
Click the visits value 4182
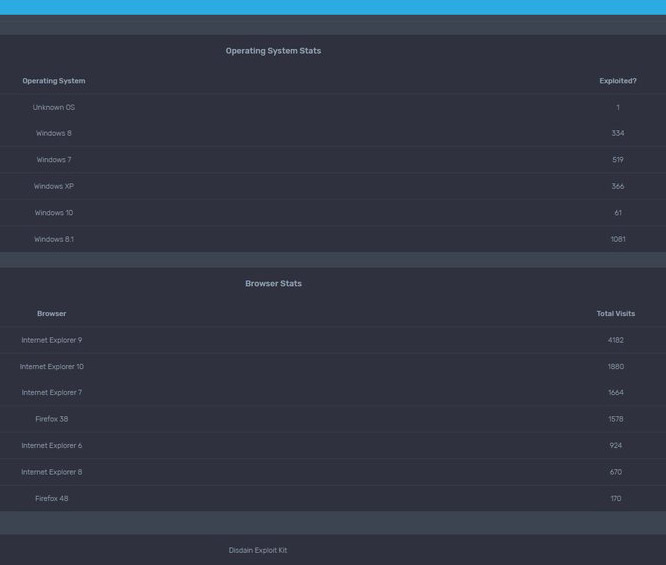[615, 340]
